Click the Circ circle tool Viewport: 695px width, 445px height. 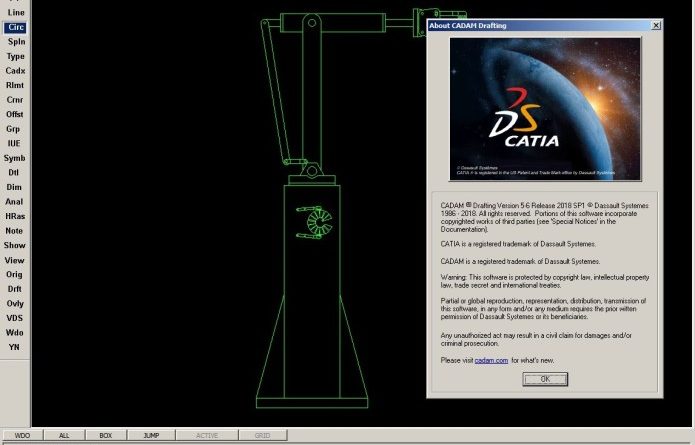click(x=15, y=27)
